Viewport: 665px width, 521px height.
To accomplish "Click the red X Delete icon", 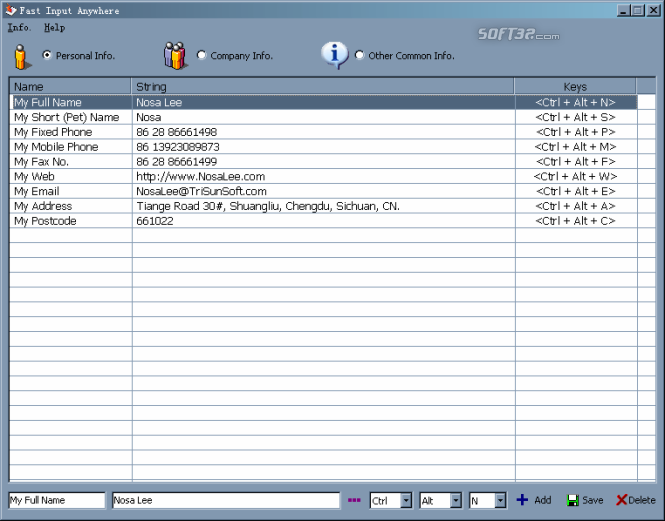I will click(621, 500).
